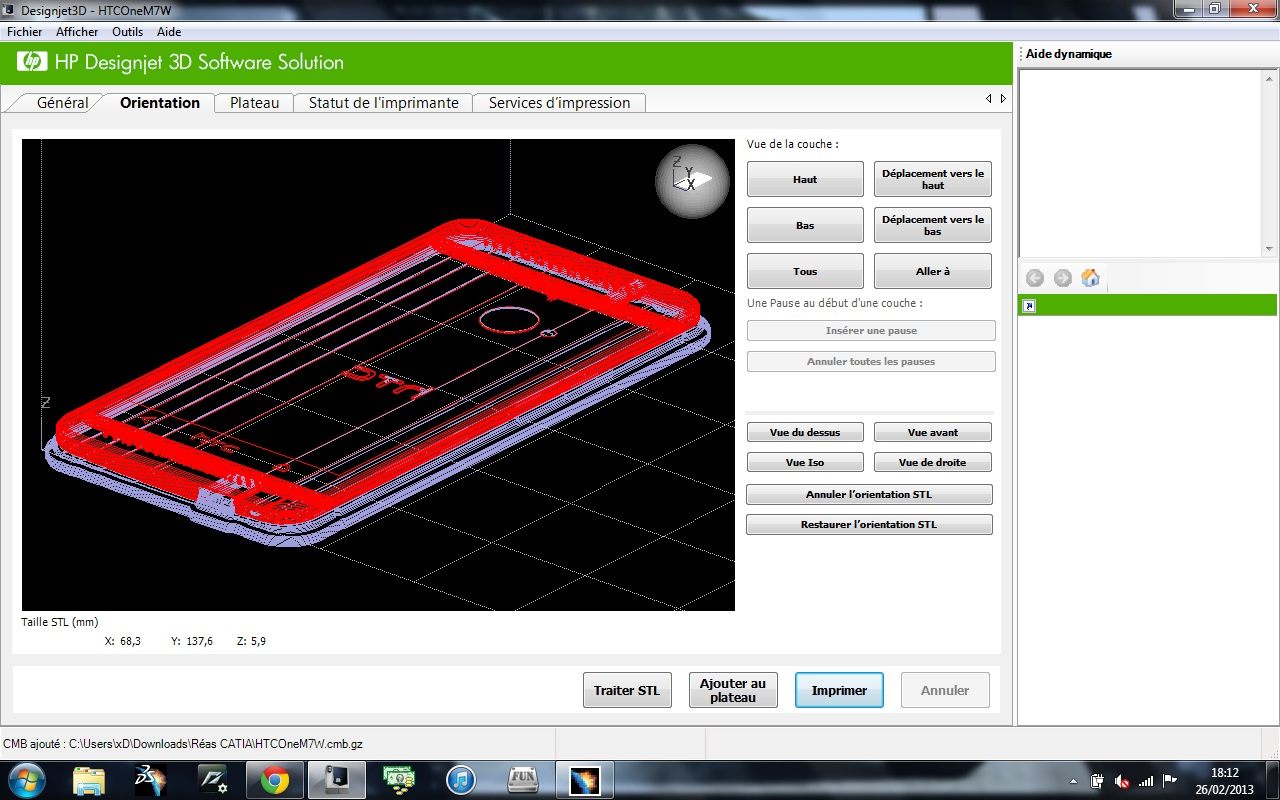Image resolution: width=1280 pixels, height=800 pixels.
Task: Click the muted volume tray icon
Action: tap(1122, 780)
